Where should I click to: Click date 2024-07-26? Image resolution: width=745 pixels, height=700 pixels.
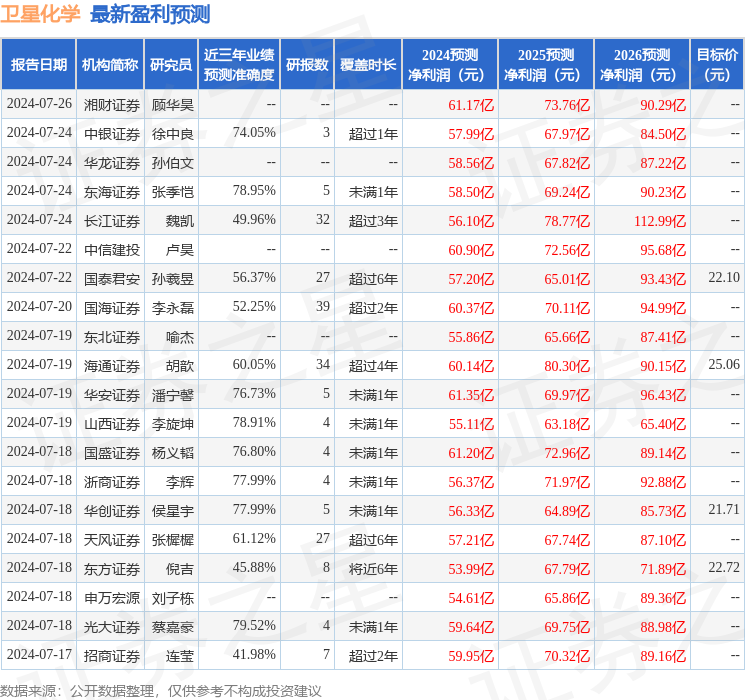(x=39, y=104)
